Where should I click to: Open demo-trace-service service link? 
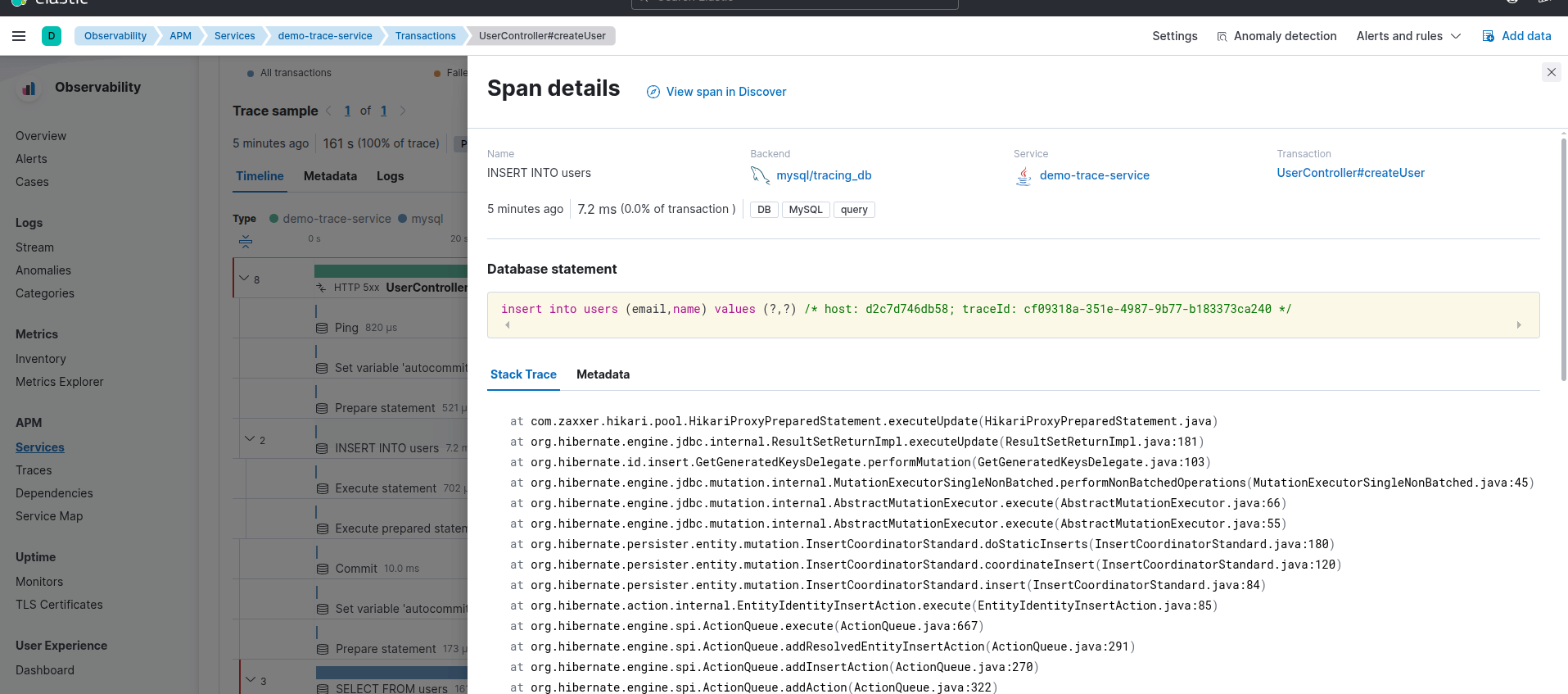tap(1094, 175)
